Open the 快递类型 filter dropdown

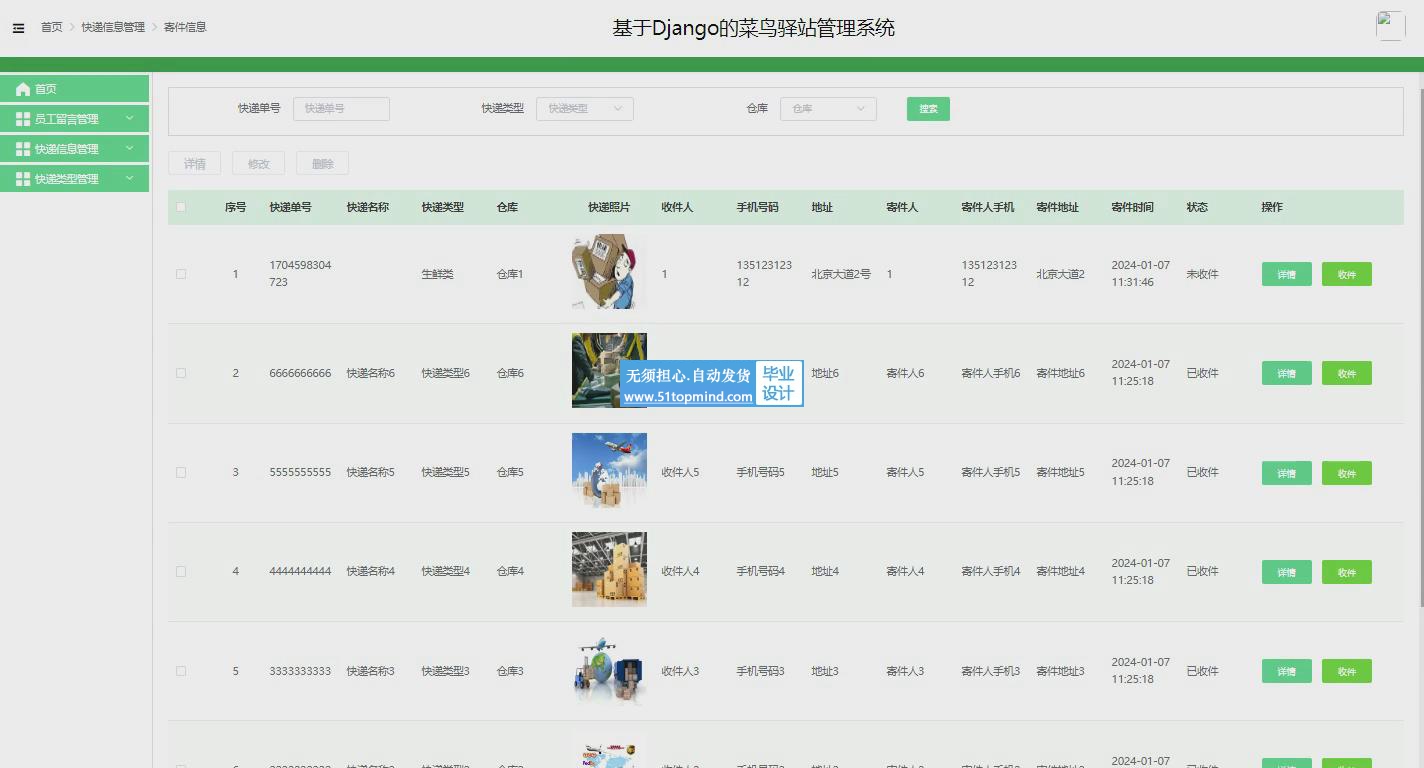pos(585,109)
